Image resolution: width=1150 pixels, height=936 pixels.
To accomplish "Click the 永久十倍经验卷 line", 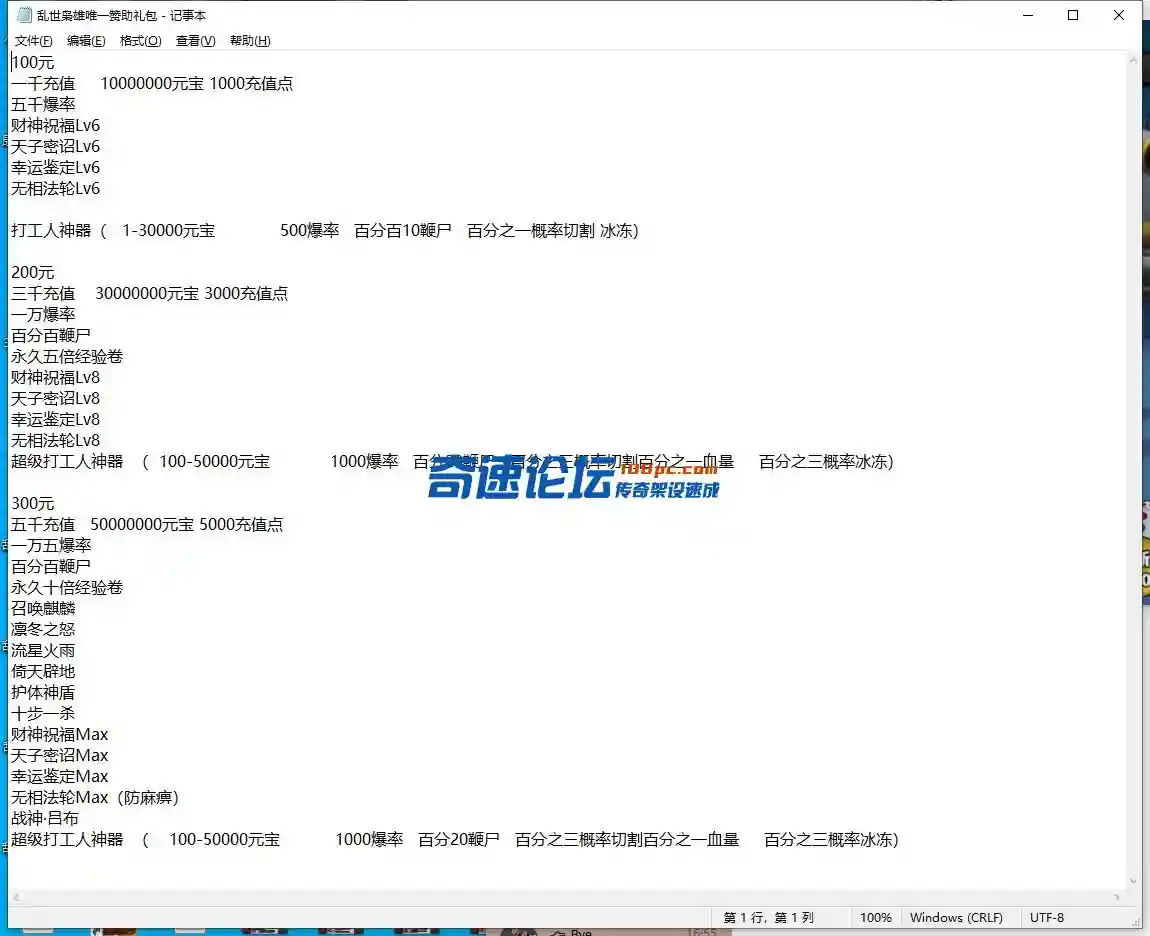I will (67, 588).
